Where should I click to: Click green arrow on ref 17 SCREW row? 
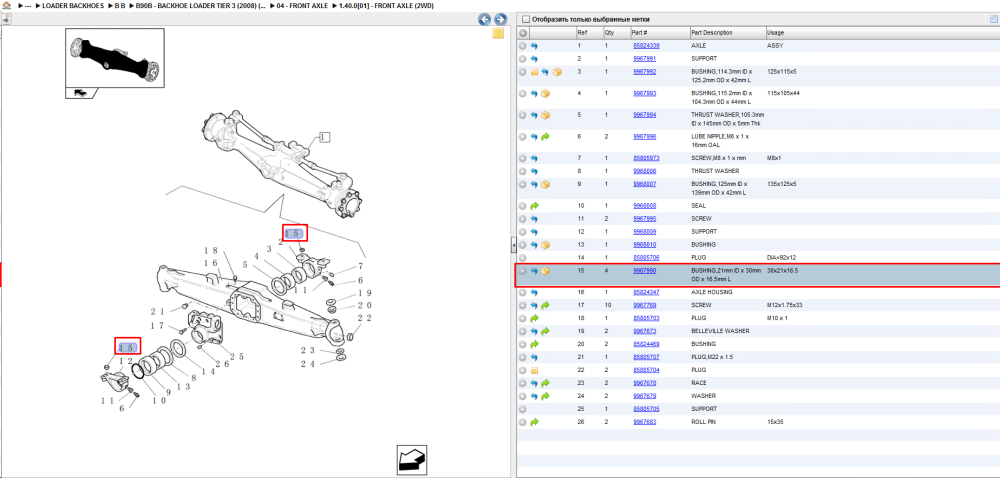coord(545,305)
